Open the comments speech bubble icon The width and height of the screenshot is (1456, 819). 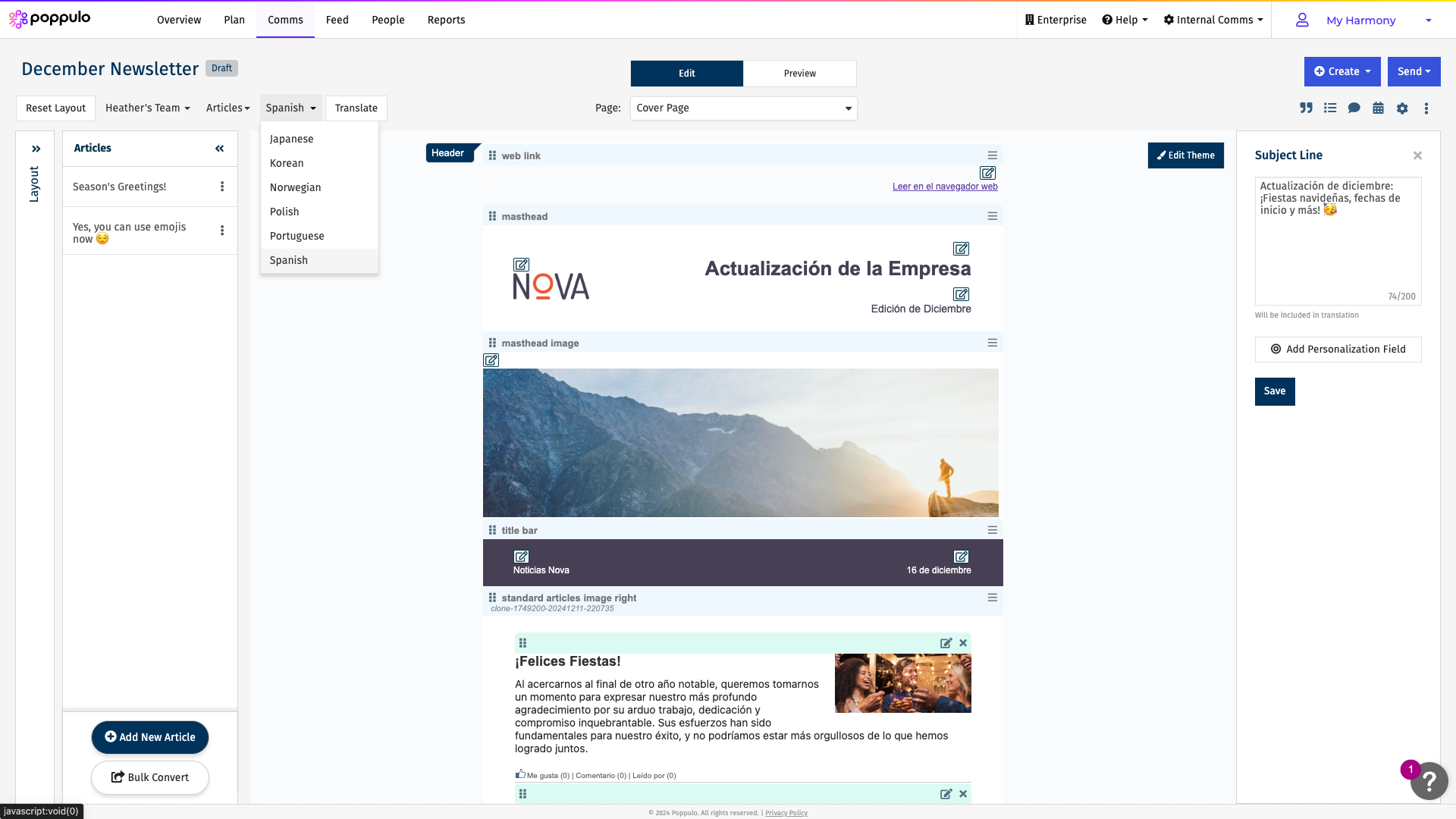pyautogui.click(x=1354, y=108)
